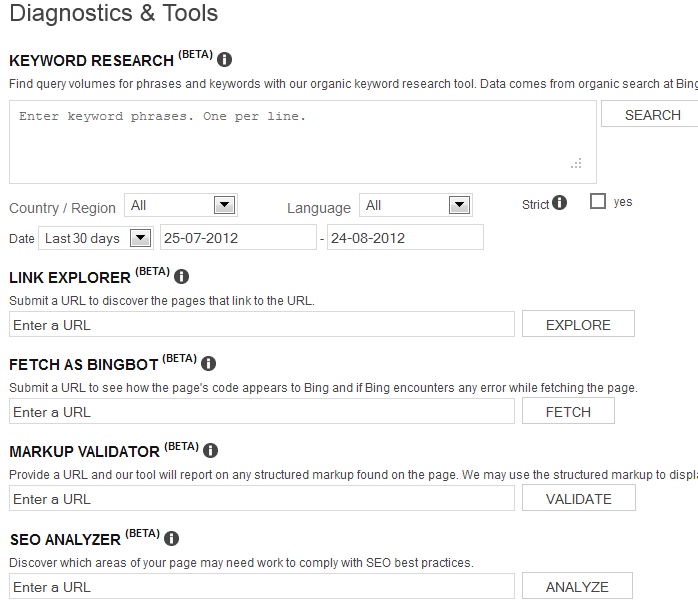
Task: Click the EXPLORE button
Action: (578, 325)
